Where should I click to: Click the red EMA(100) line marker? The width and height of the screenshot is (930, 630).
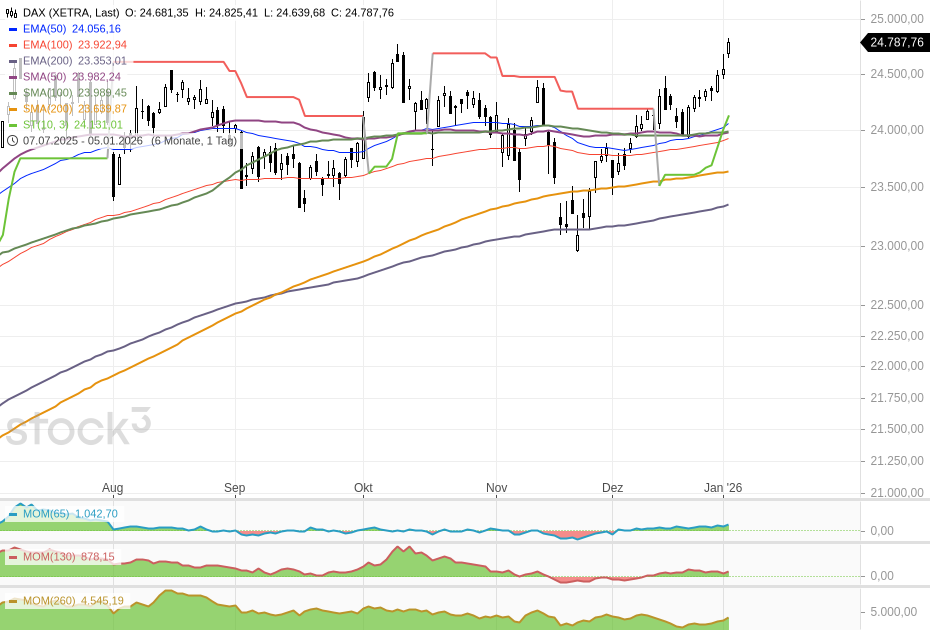[x=12, y=45]
